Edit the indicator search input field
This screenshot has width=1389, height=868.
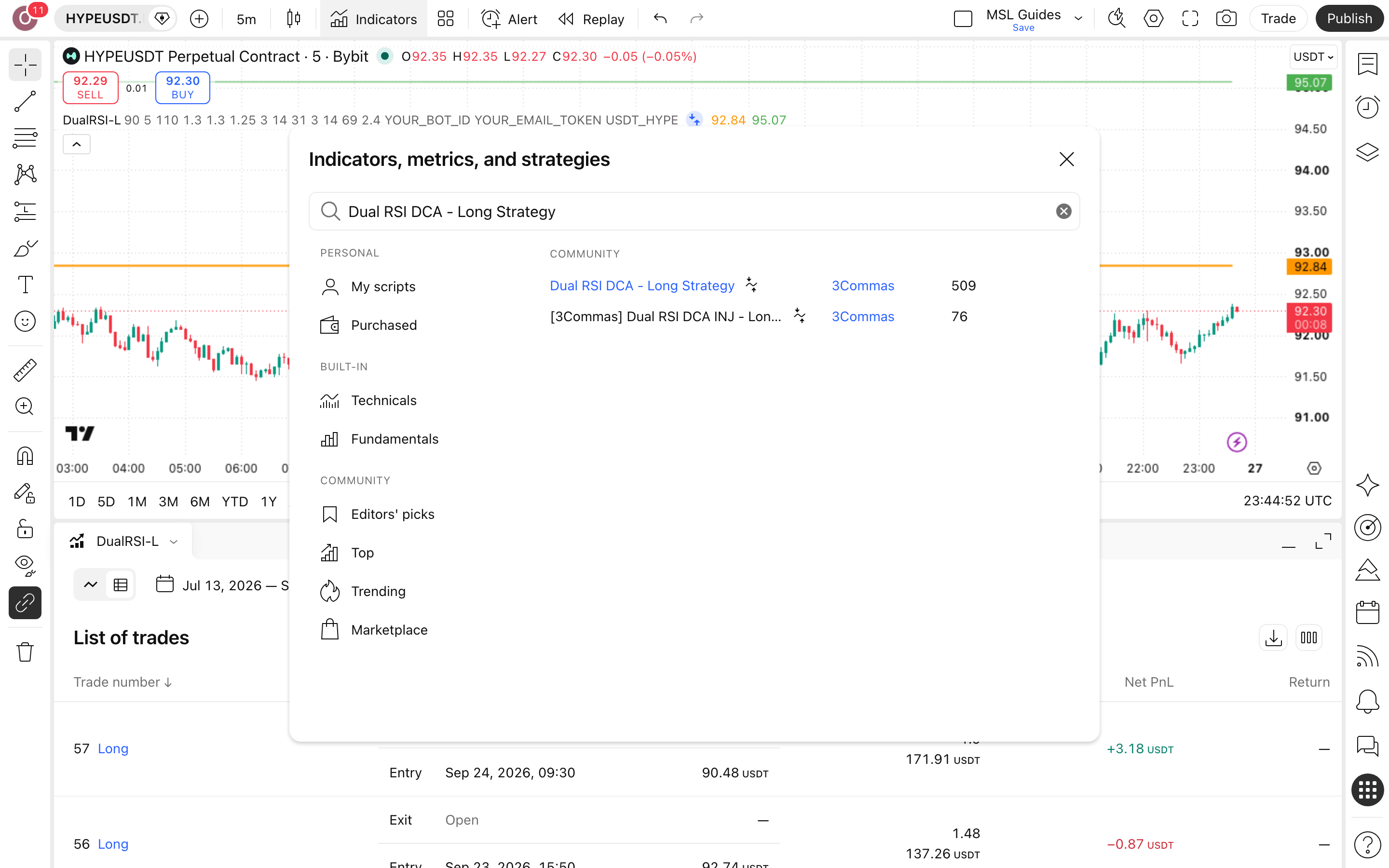[x=694, y=211]
